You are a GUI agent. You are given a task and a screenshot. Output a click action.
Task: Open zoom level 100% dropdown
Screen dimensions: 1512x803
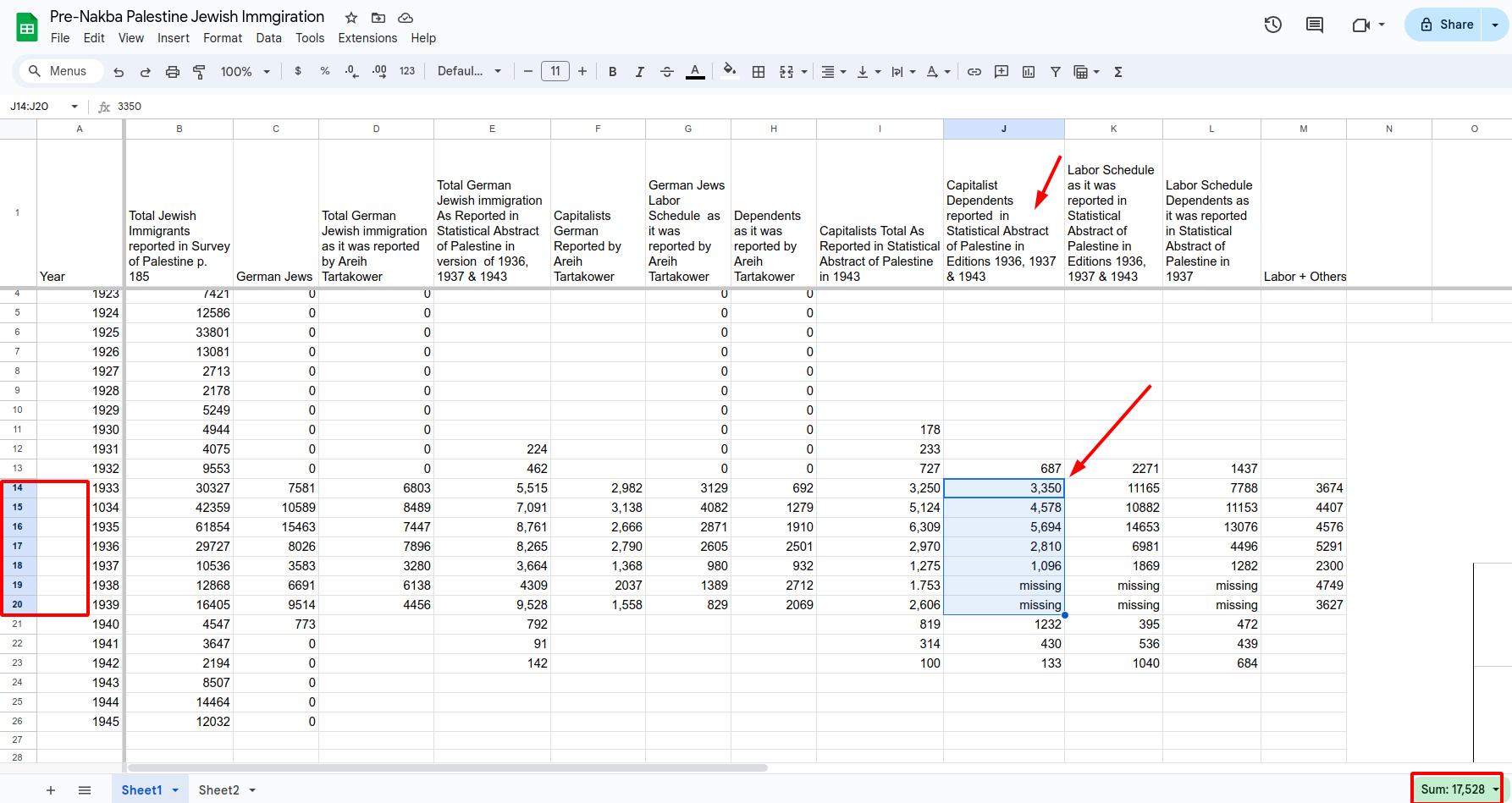pyautogui.click(x=245, y=72)
